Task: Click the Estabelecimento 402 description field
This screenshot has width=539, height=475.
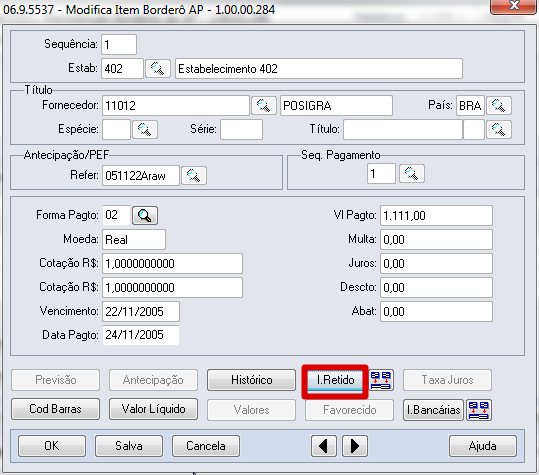Action: (319, 68)
